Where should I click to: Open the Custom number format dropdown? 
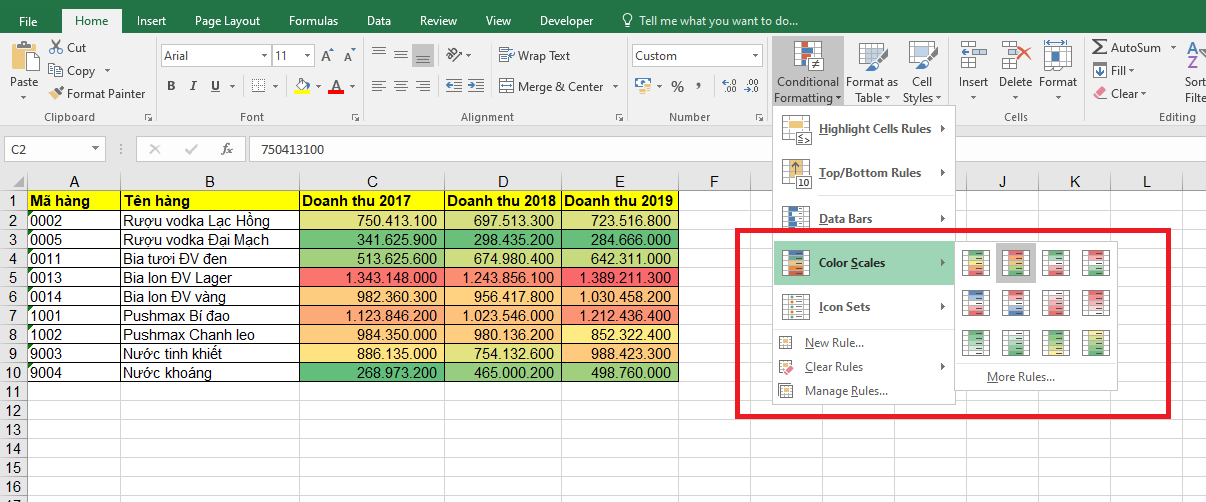tap(755, 56)
